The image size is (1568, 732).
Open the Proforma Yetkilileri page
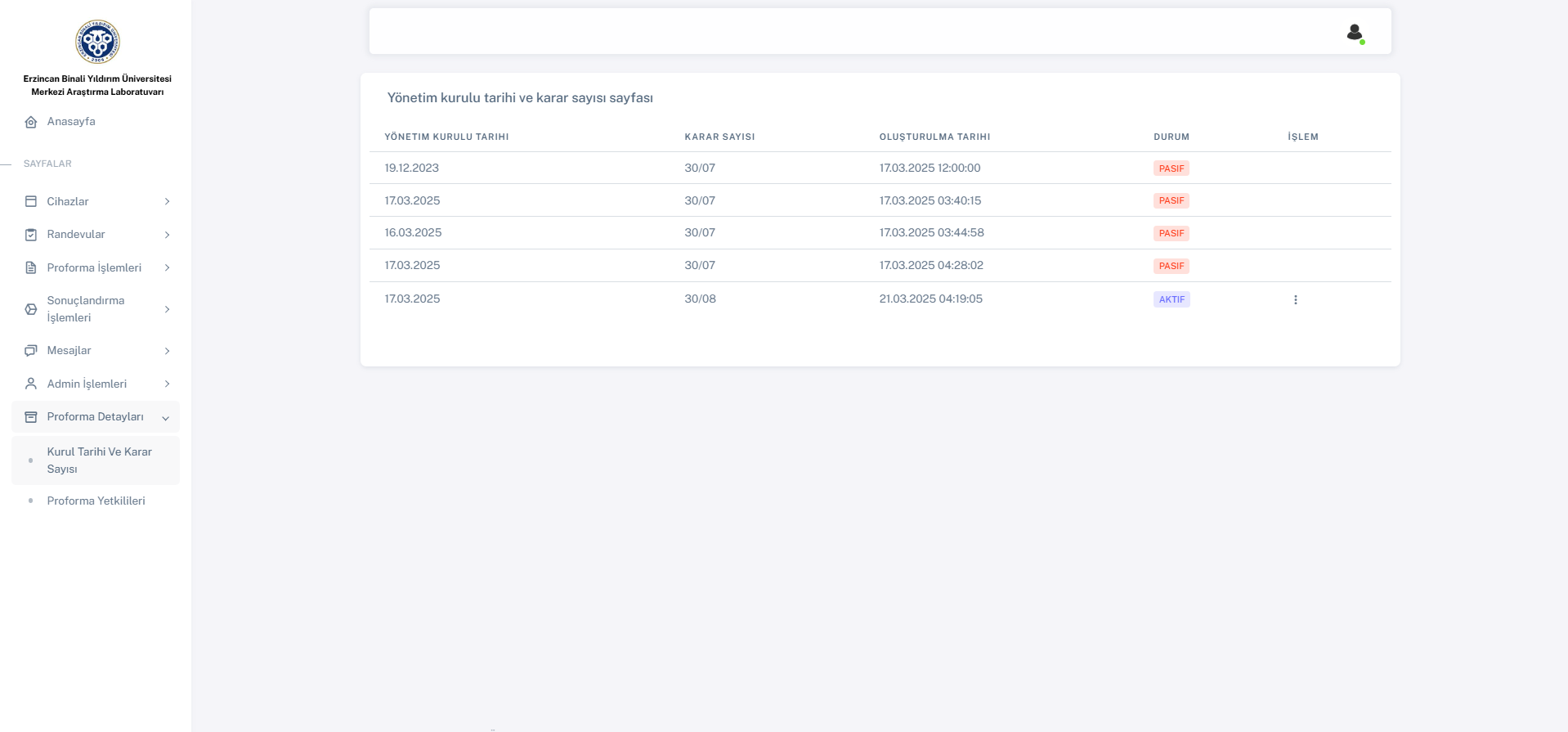tap(96, 501)
